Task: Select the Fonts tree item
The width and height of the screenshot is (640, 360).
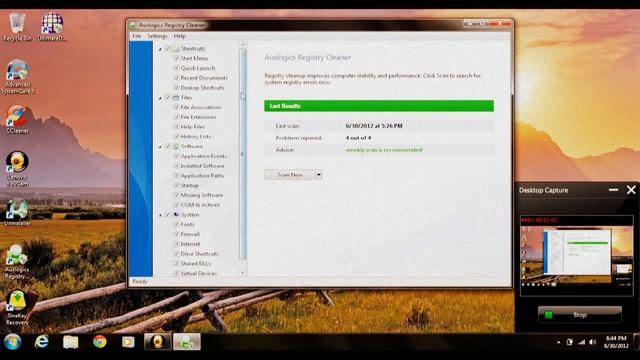Action: coord(187,224)
